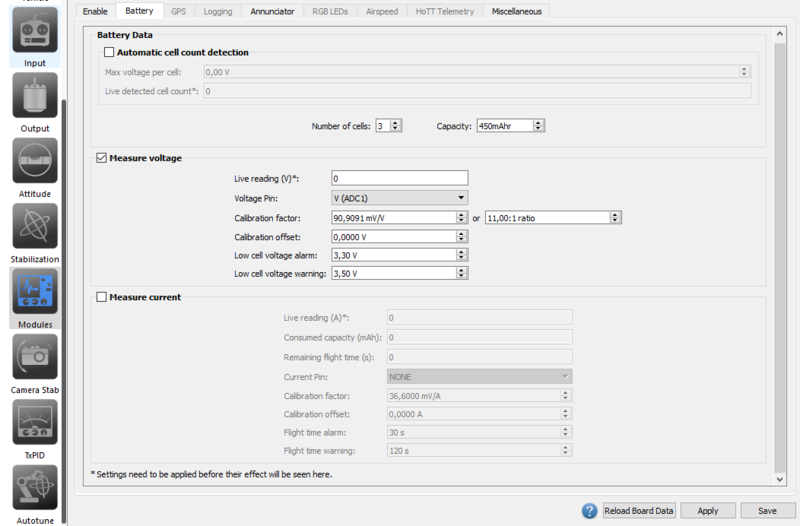This screenshot has width=800, height=526.
Task: Click the Remaining flight time (s) field
Action: coord(480,357)
